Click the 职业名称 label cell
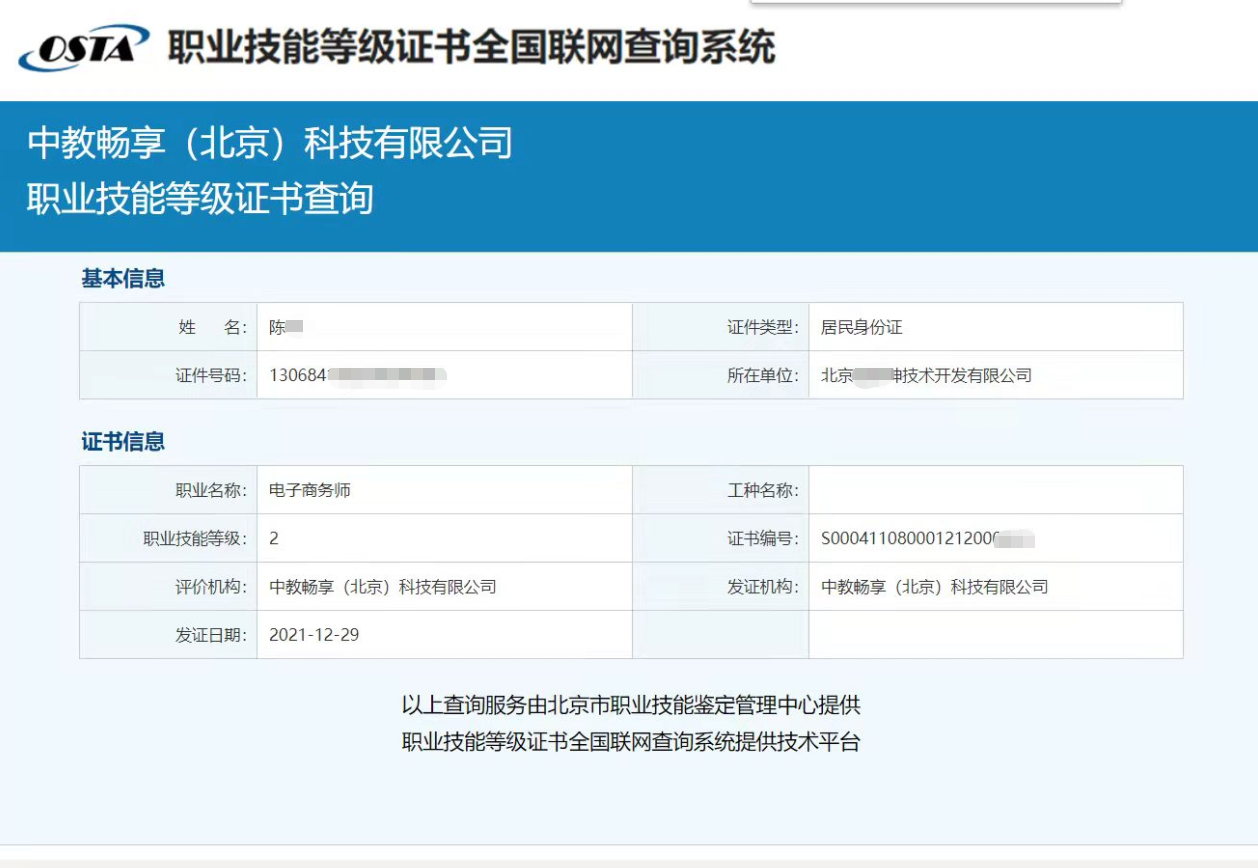This screenshot has height=868, width=1258. (x=209, y=491)
